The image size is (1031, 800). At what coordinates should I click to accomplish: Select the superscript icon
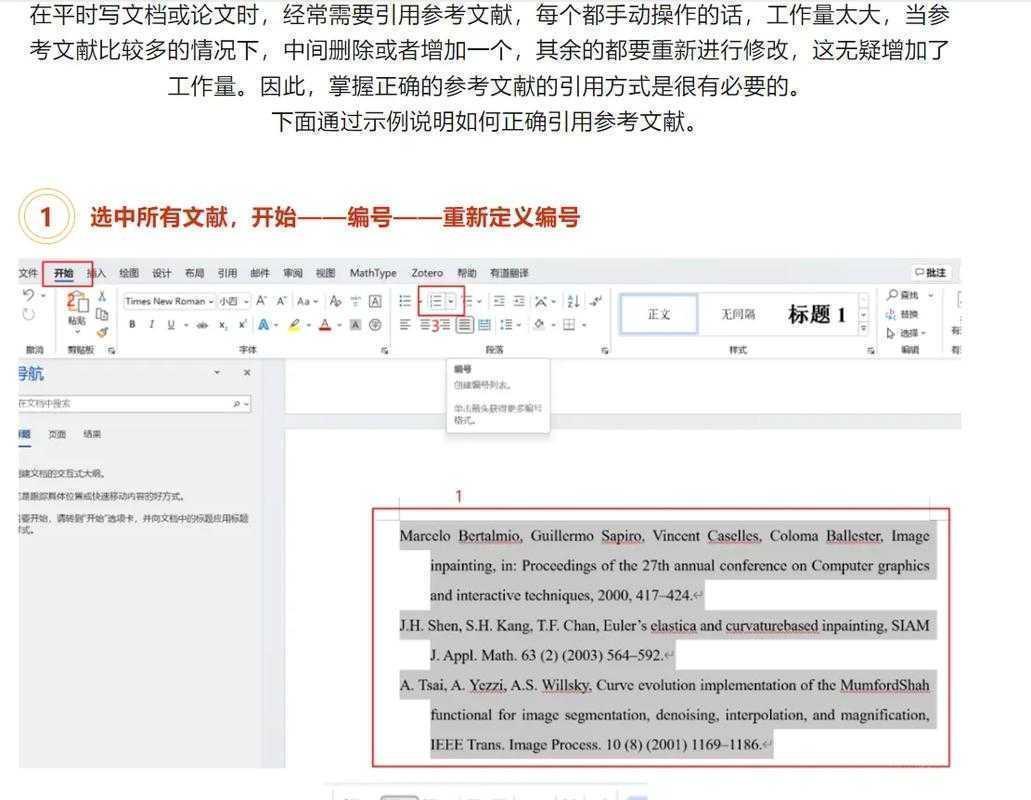pyautogui.click(x=241, y=323)
